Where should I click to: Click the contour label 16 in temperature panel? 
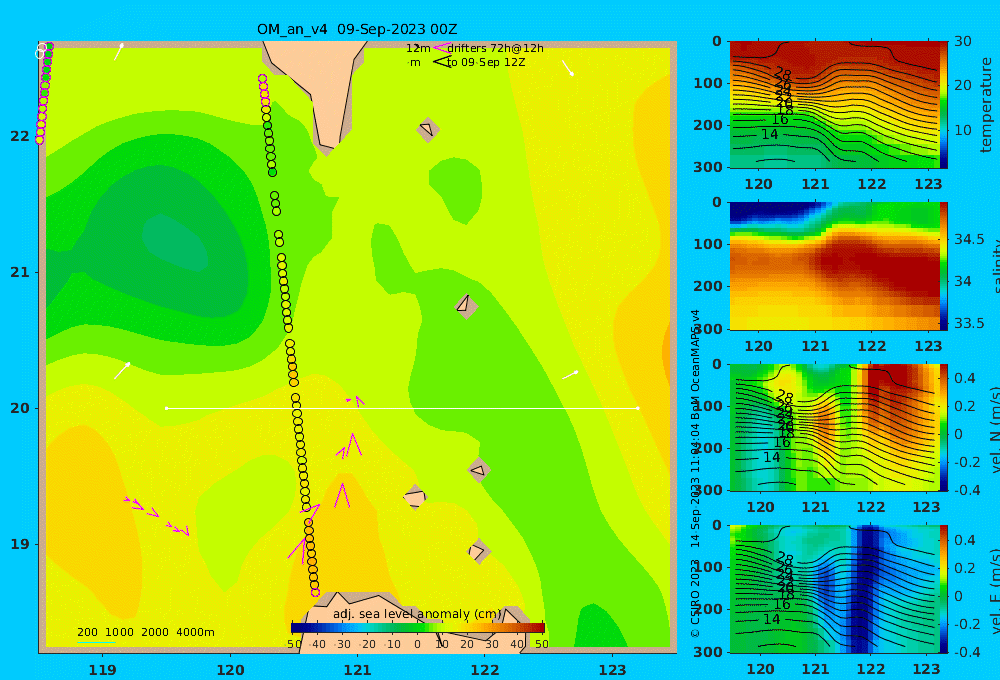[780, 120]
